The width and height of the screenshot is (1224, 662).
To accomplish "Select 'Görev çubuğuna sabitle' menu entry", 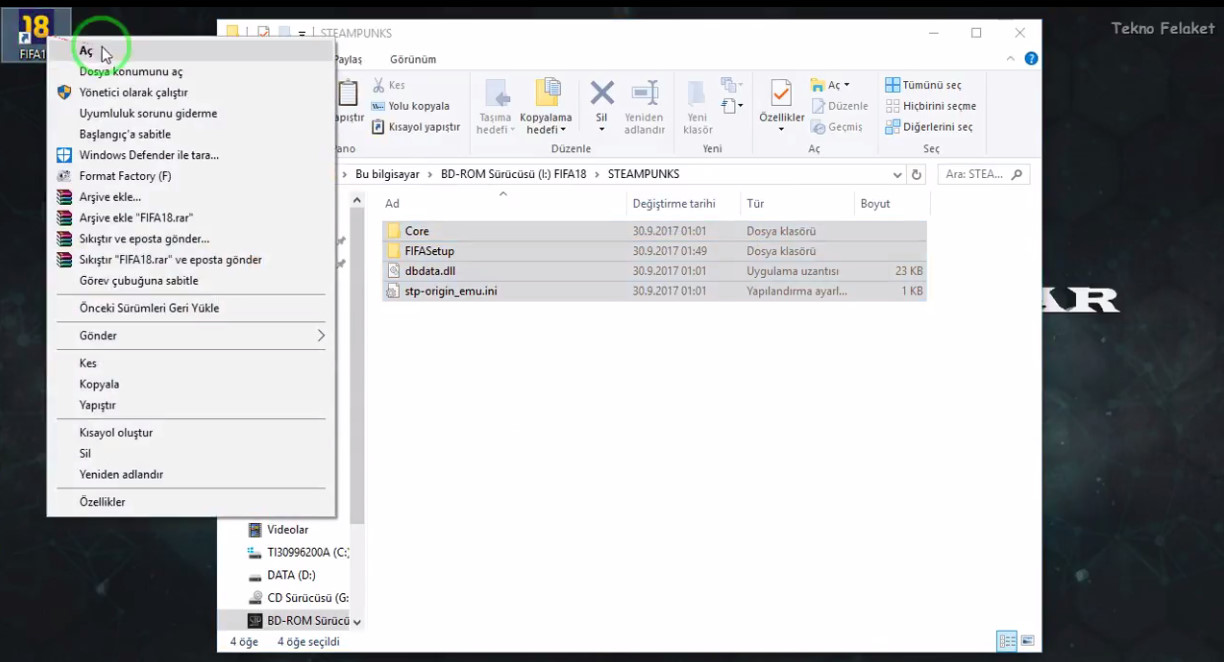I will click(191, 281).
